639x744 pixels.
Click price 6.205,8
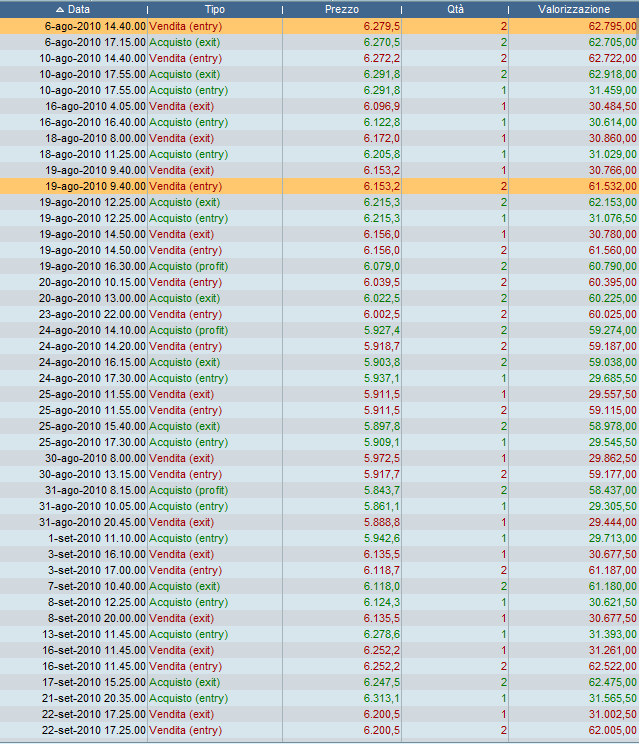pos(382,154)
